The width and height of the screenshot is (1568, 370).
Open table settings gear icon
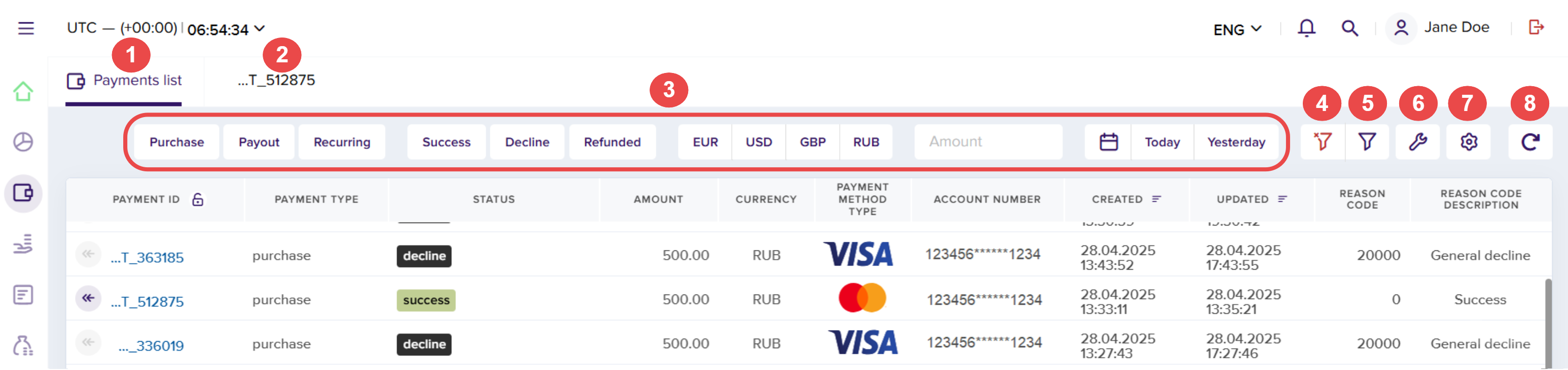(x=1469, y=142)
